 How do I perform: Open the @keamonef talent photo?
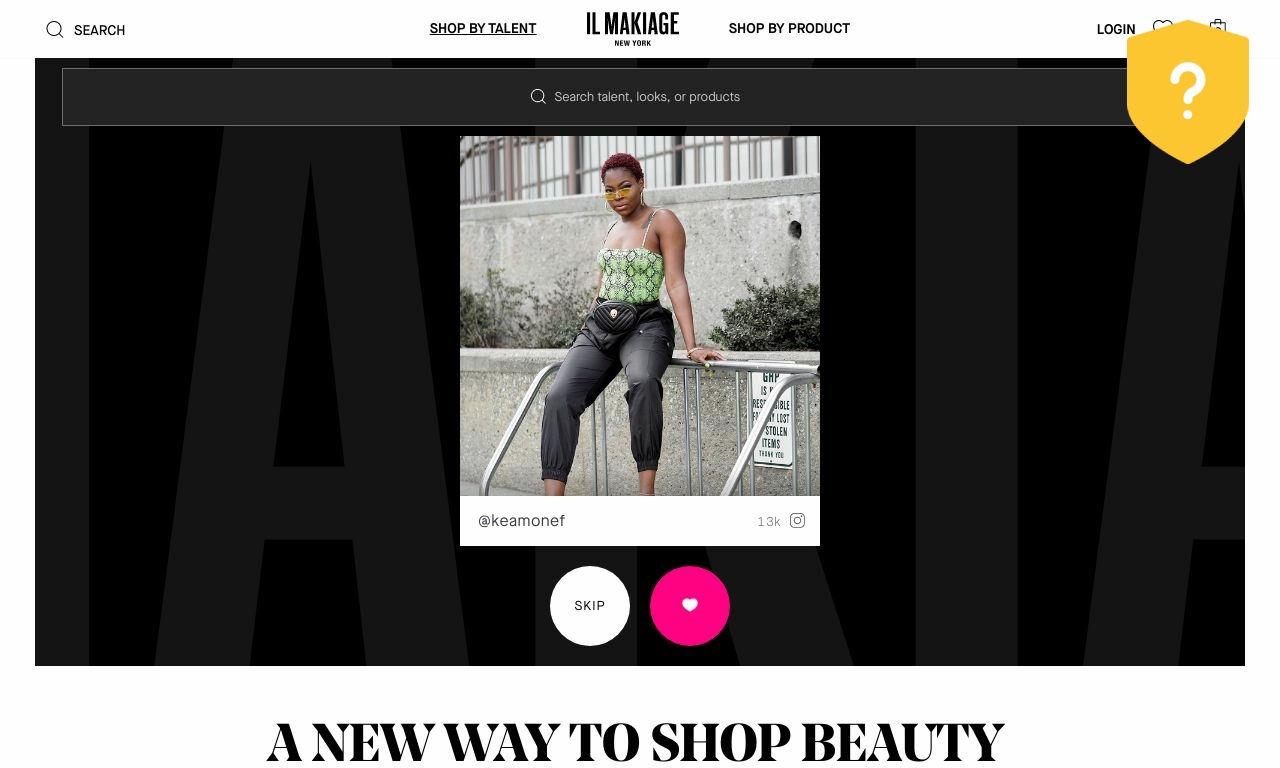(640, 316)
